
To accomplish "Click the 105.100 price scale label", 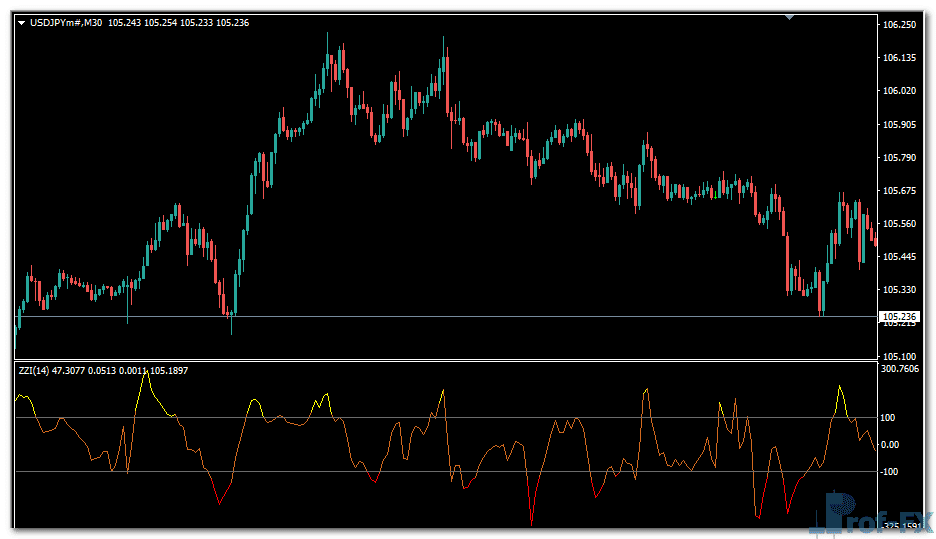I will 899,356.
